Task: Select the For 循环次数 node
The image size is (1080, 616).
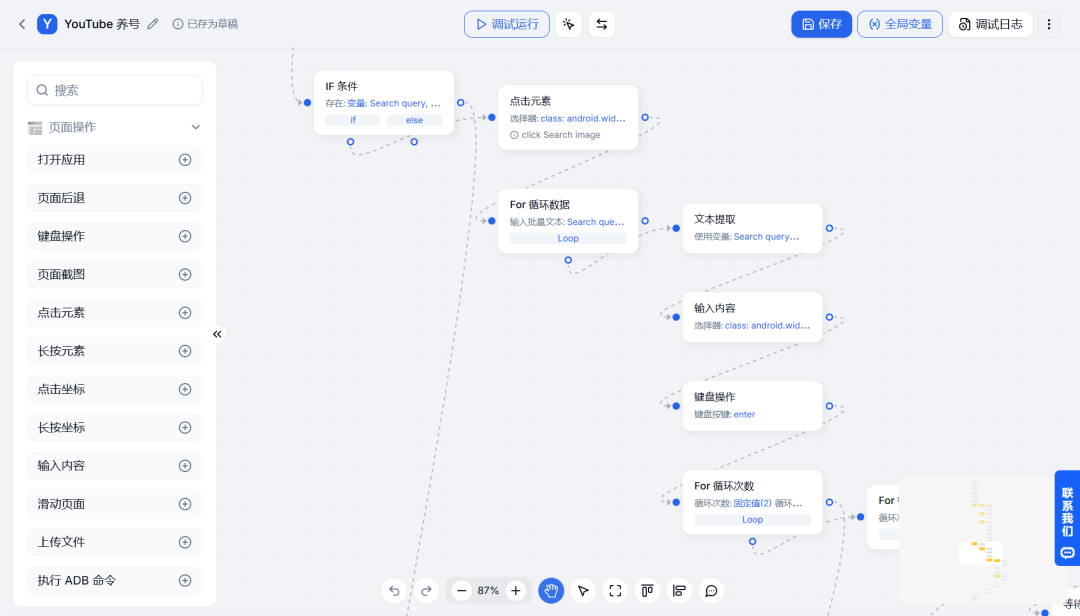Action: click(x=752, y=502)
